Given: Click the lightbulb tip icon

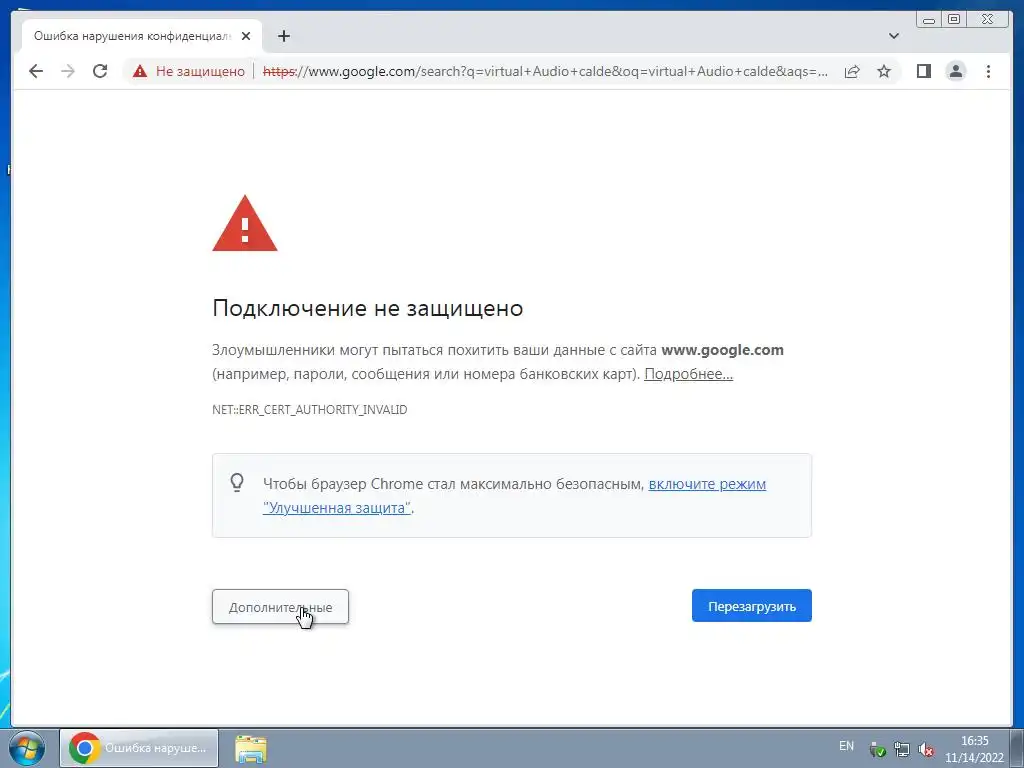Looking at the screenshot, I should (x=237, y=483).
